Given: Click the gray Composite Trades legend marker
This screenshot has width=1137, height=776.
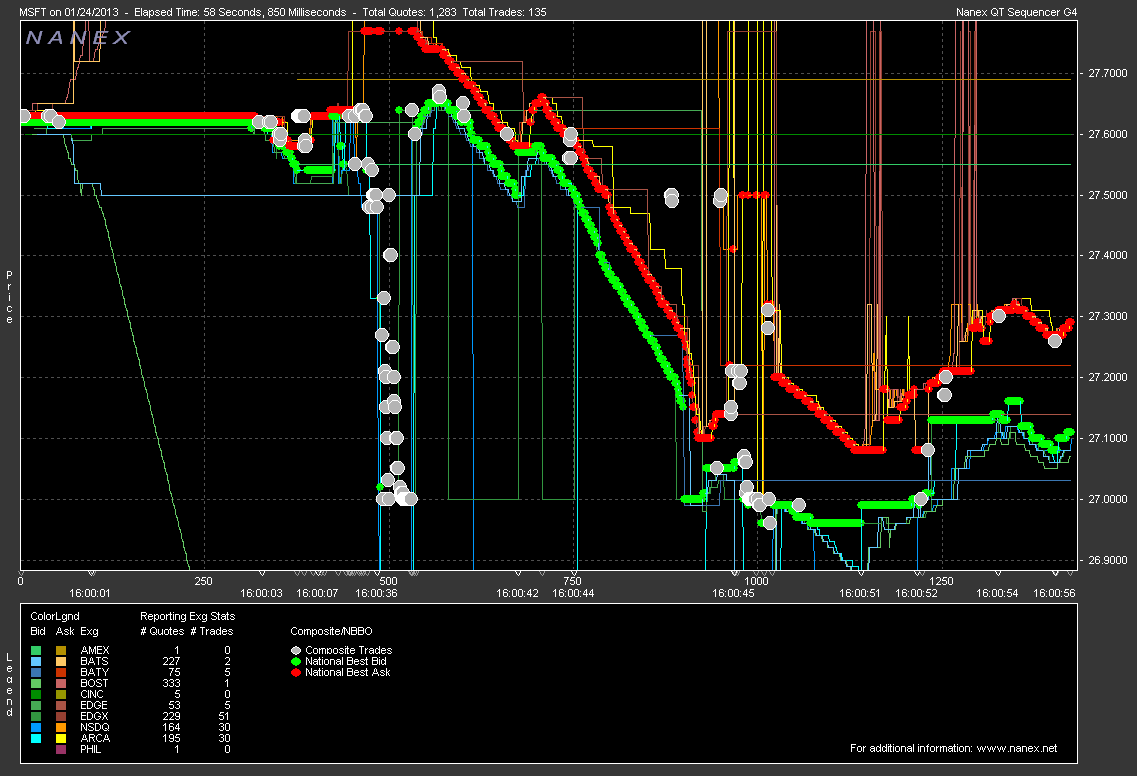Looking at the screenshot, I should click(296, 651).
